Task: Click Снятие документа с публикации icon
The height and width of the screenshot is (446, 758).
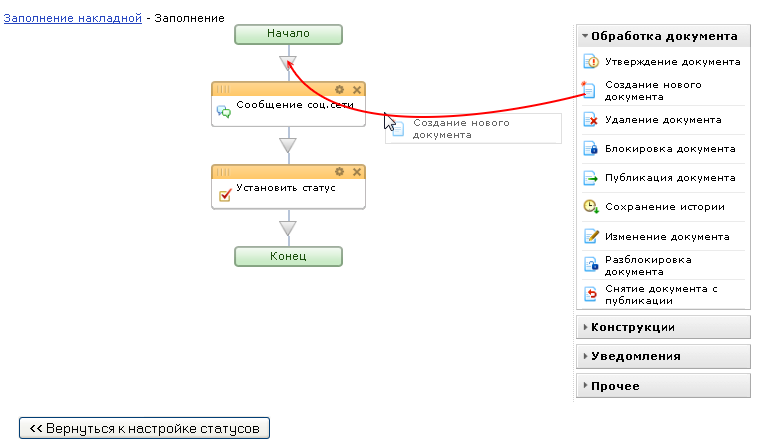Action: (590, 294)
